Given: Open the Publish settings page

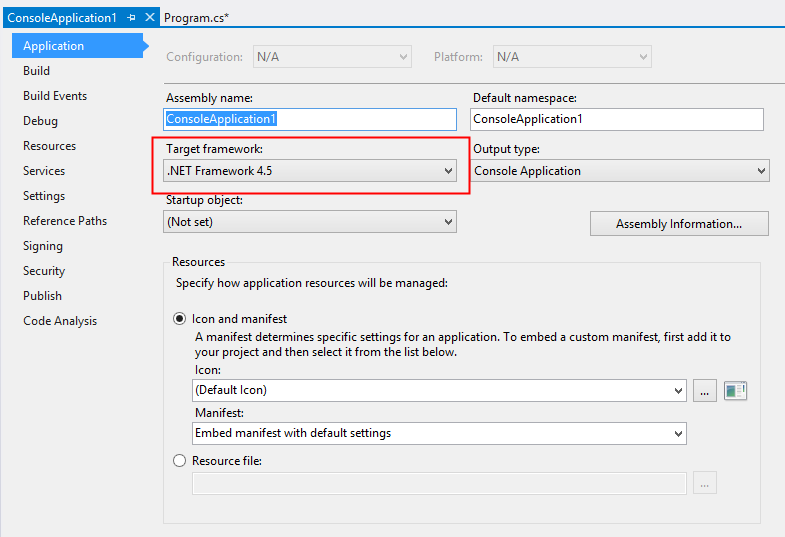Looking at the screenshot, I should (x=43, y=296).
